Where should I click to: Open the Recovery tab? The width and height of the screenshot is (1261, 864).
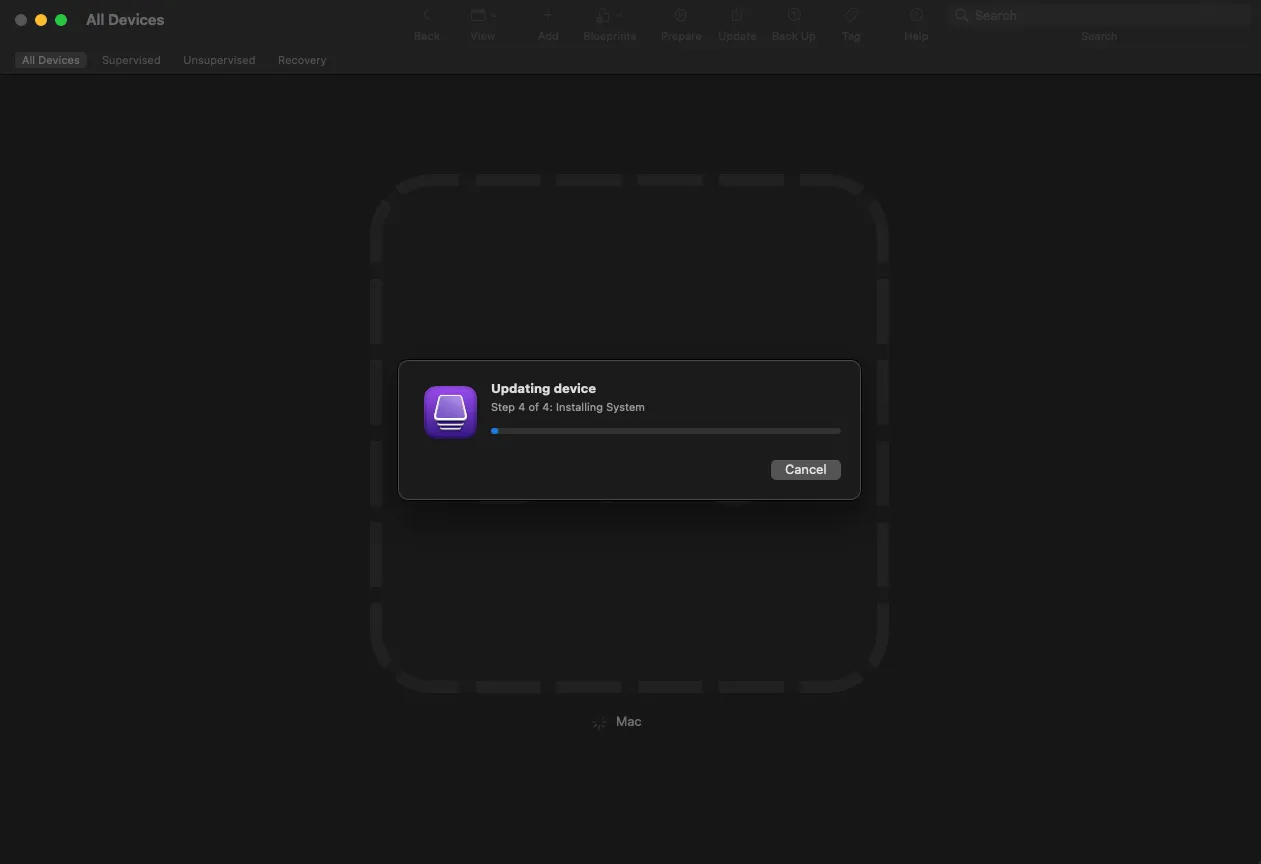tap(302, 60)
